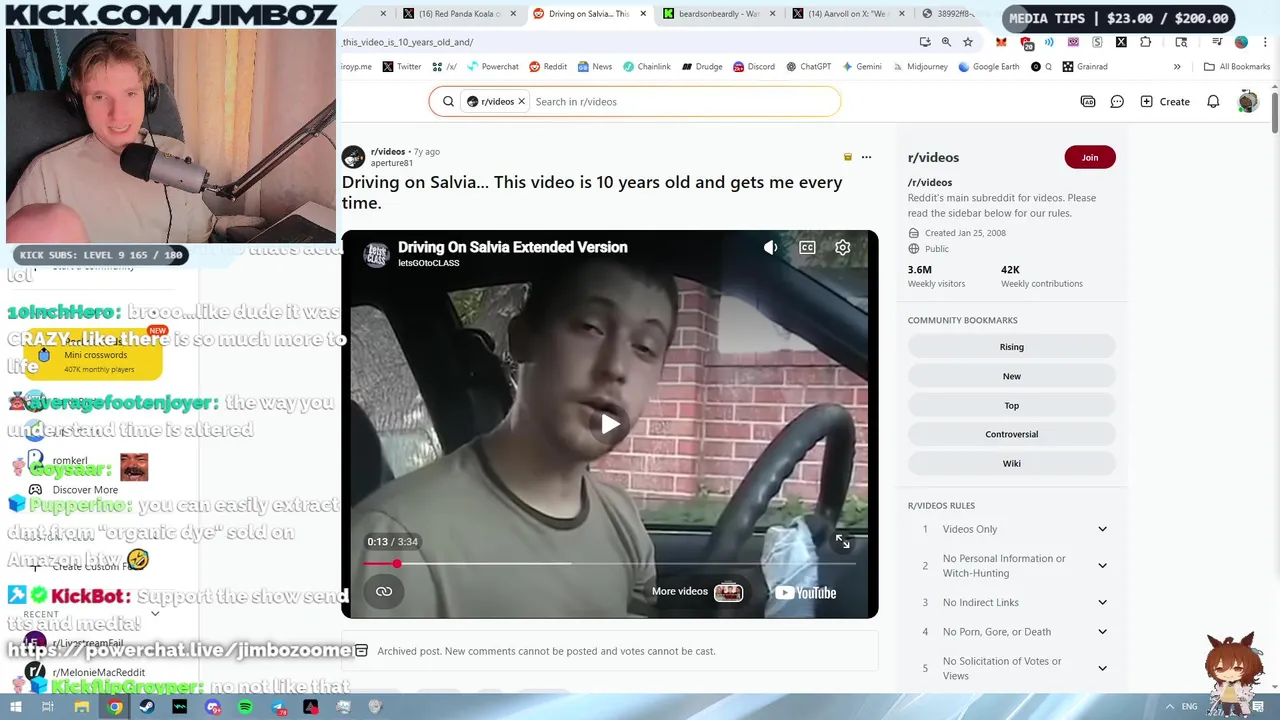This screenshot has height=720, width=1280.
Task: Open Spotify from the taskbar
Action: (245, 707)
